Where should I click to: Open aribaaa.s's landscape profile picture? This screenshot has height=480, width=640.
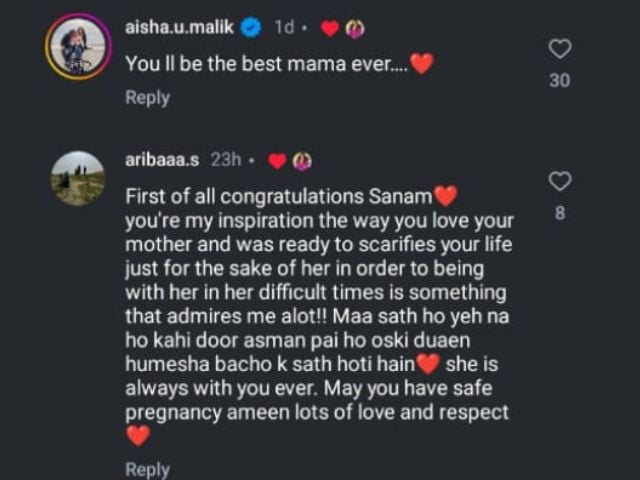(78, 178)
